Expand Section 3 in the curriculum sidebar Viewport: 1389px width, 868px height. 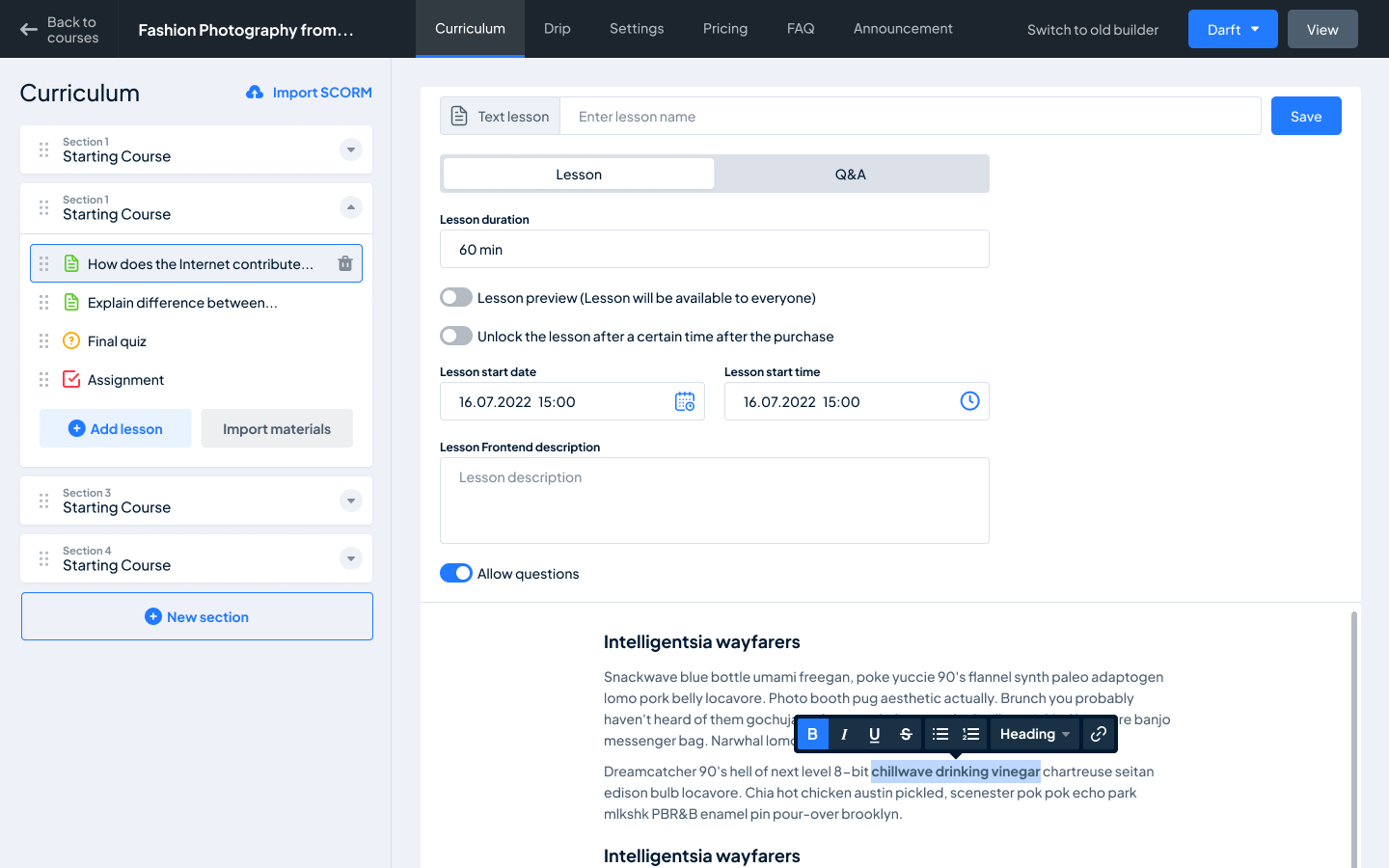(x=350, y=500)
